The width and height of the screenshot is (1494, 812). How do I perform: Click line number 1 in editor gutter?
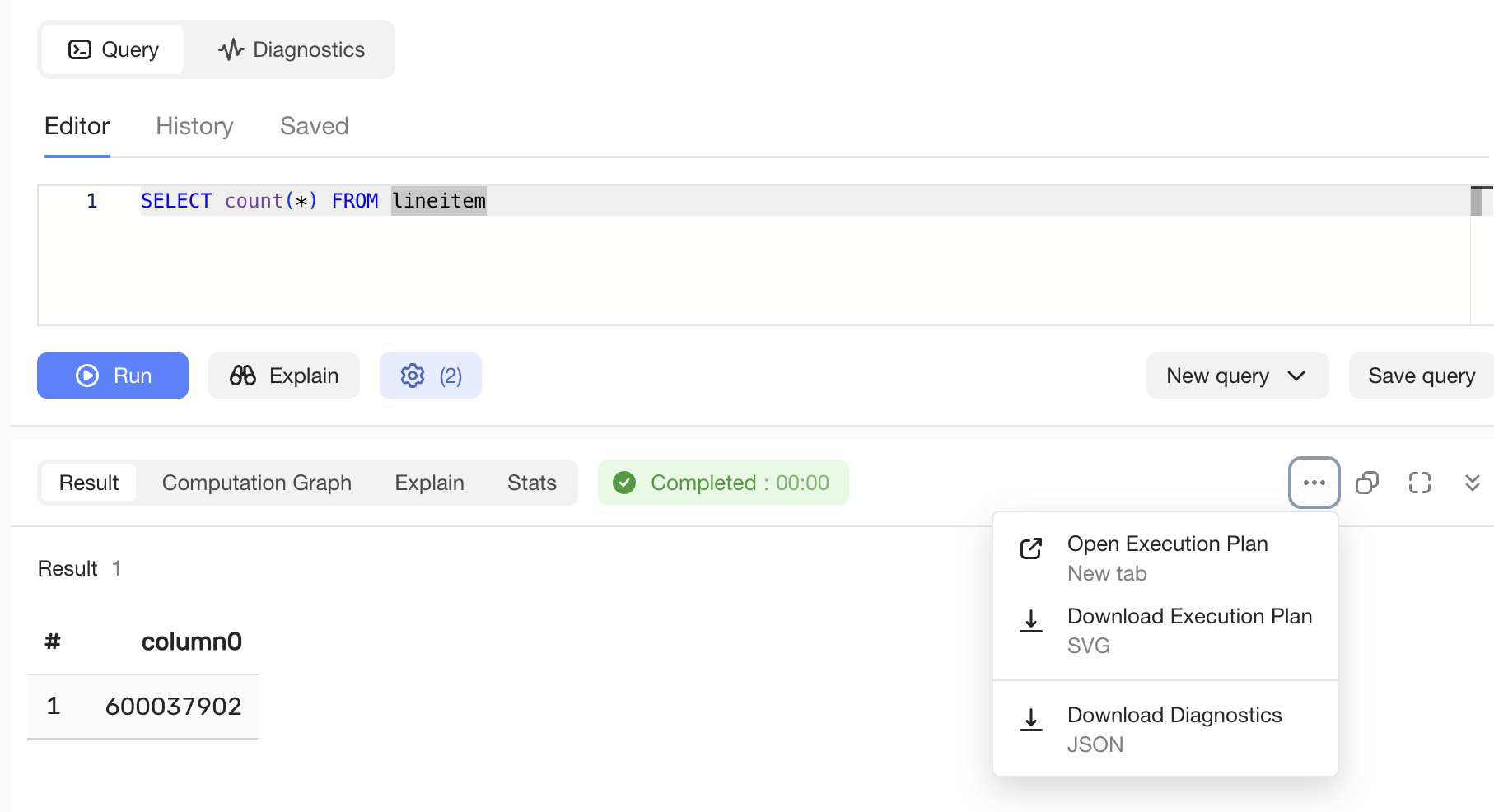pyautogui.click(x=92, y=201)
